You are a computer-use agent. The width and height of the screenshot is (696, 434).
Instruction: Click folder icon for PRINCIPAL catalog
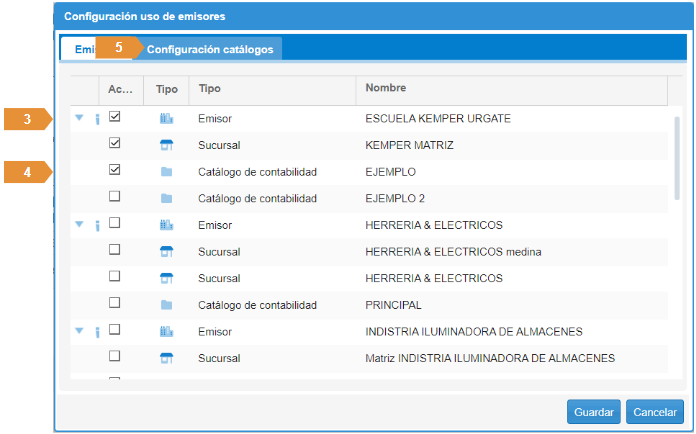(x=166, y=305)
